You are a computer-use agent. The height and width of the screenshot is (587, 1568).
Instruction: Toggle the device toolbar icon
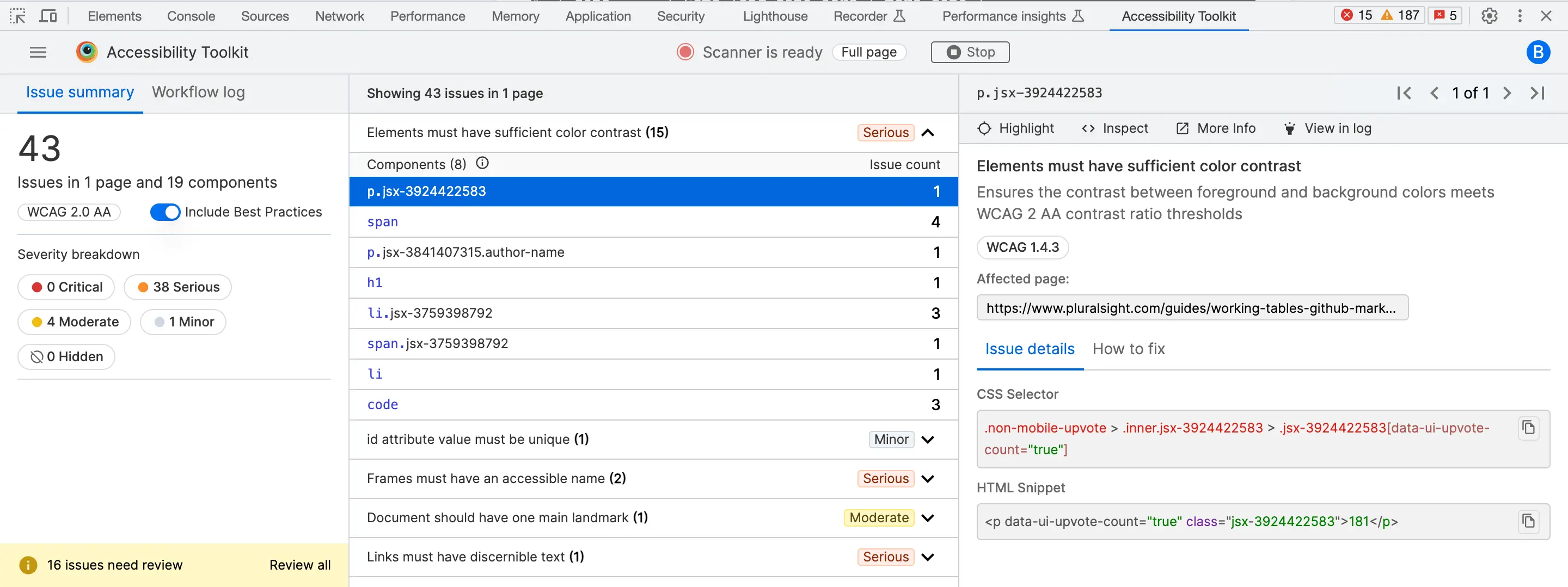[47, 16]
